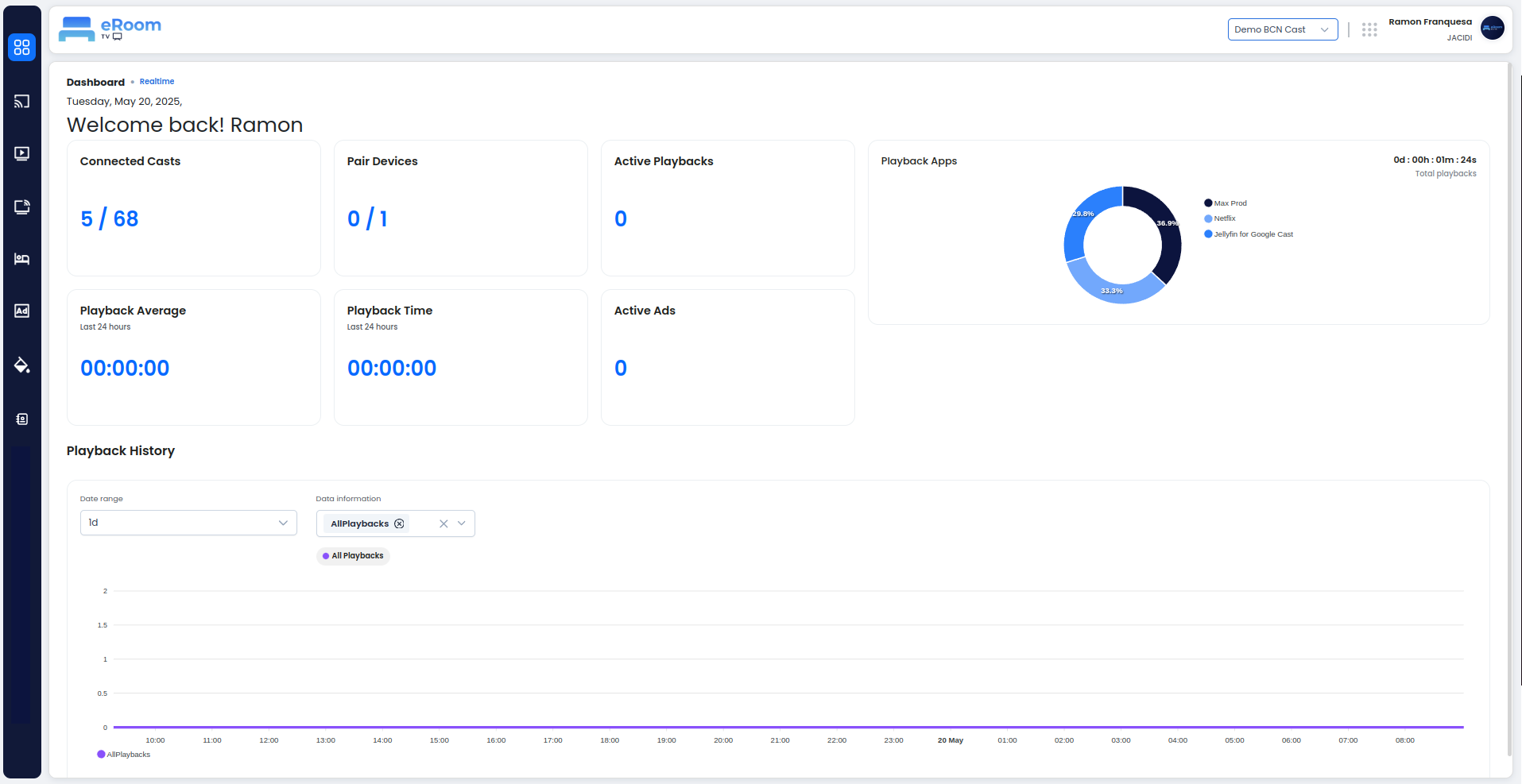Clear all Data information selections
The image size is (1522, 784).
pos(443,523)
